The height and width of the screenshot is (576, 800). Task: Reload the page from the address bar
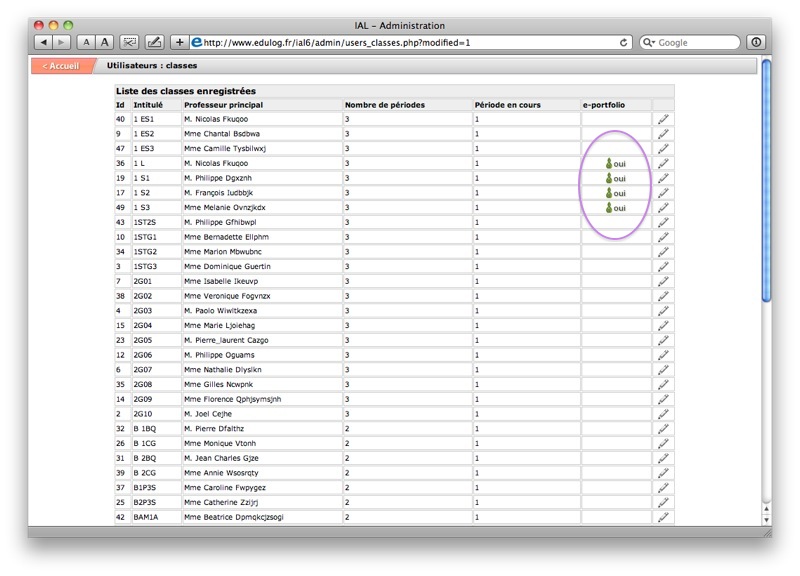(624, 42)
